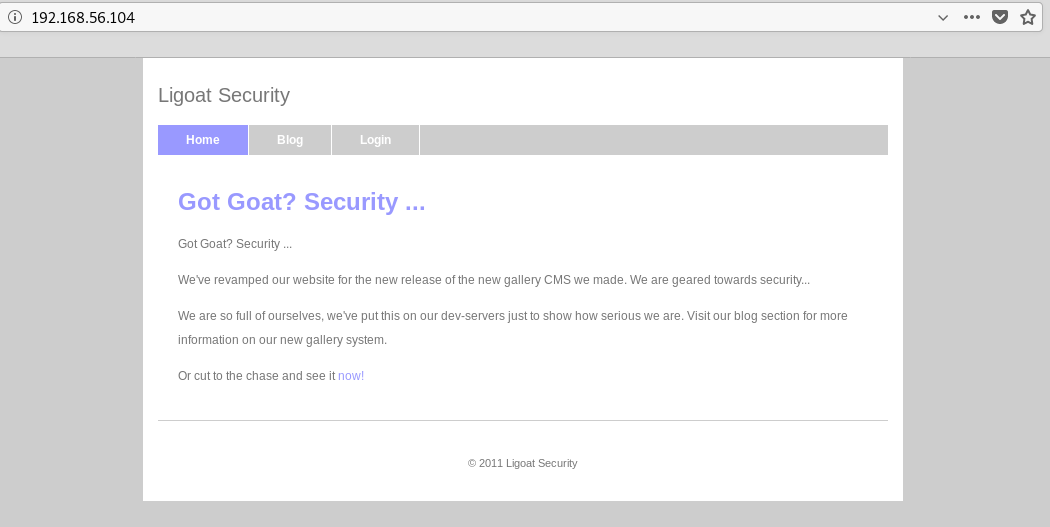
Task: Click the Ligoat Security site title
Action: click(x=224, y=95)
